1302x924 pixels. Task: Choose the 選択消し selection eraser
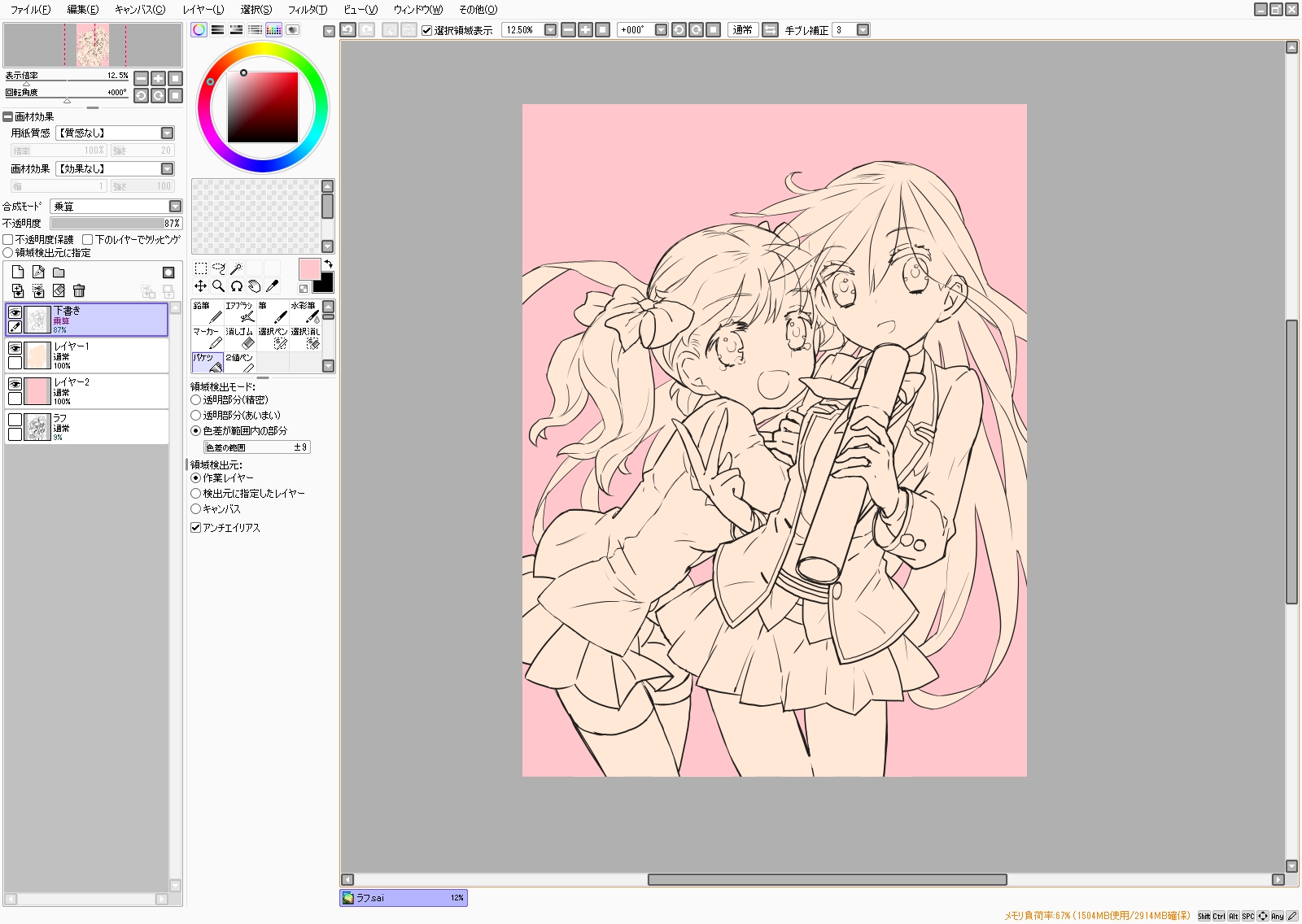pos(305,338)
